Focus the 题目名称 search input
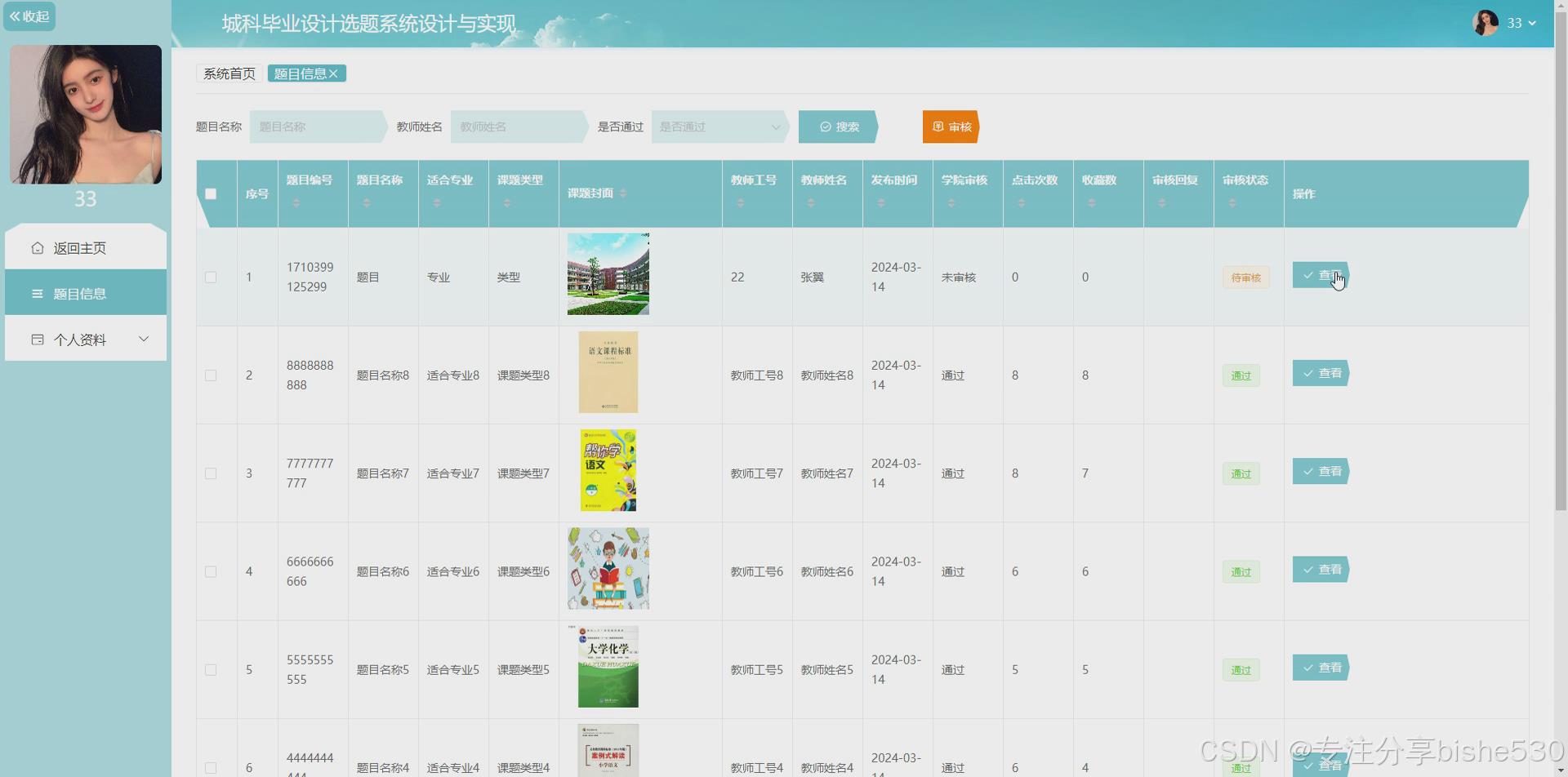Image resolution: width=1568 pixels, height=777 pixels. tap(318, 127)
